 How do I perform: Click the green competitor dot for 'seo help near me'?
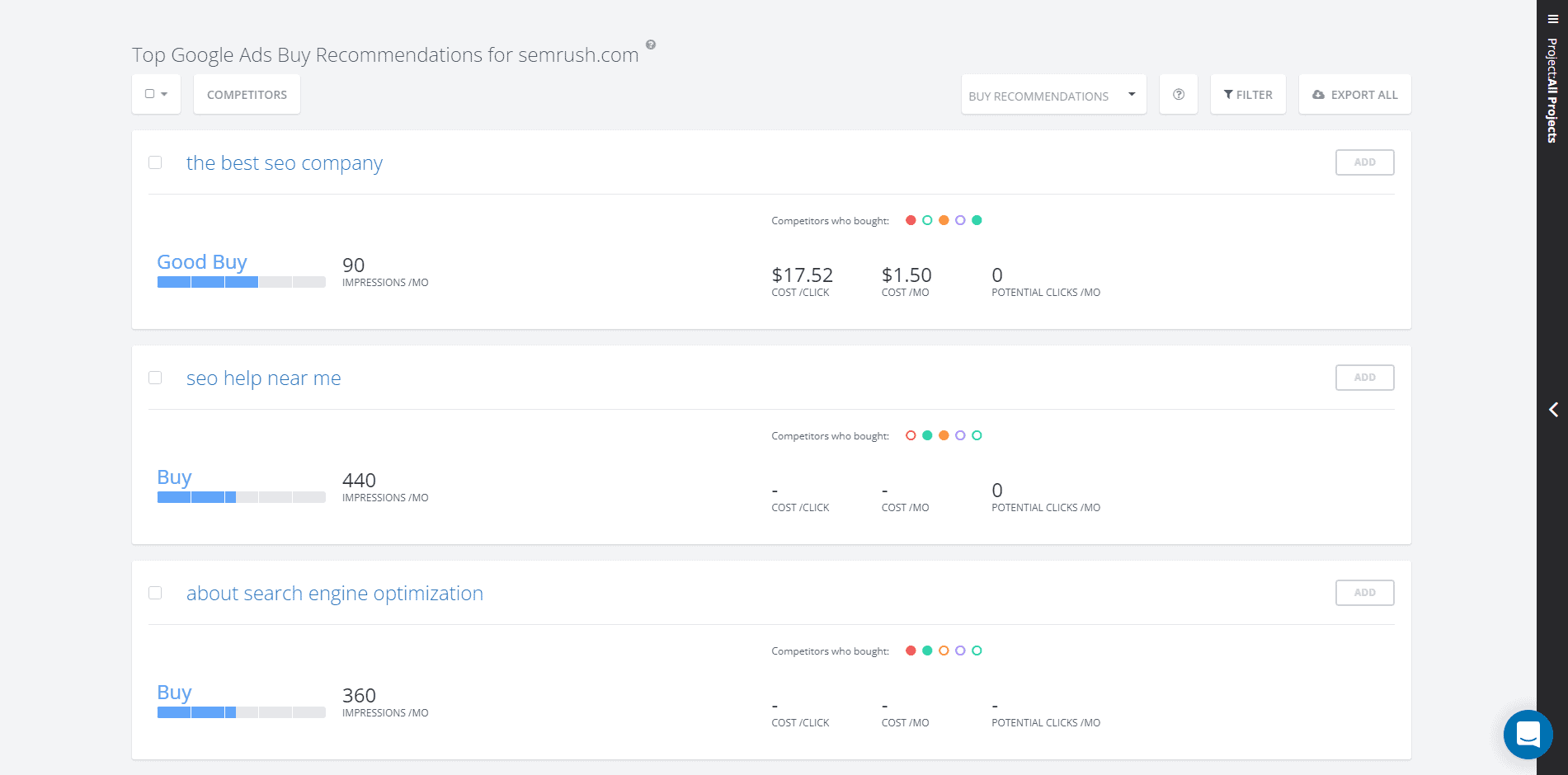tap(927, 434)
